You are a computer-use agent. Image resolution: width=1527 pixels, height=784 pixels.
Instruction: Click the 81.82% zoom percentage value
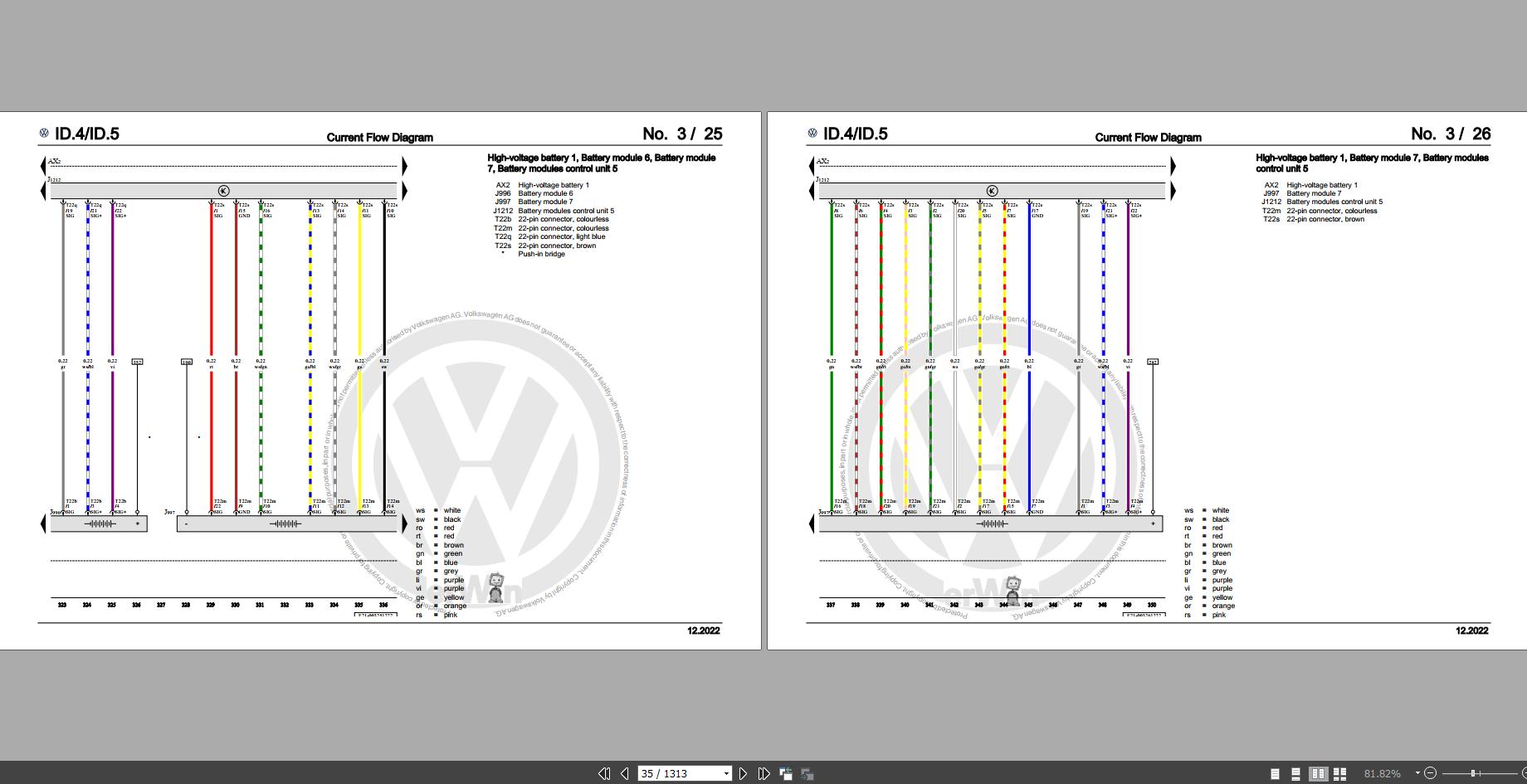1382,773
